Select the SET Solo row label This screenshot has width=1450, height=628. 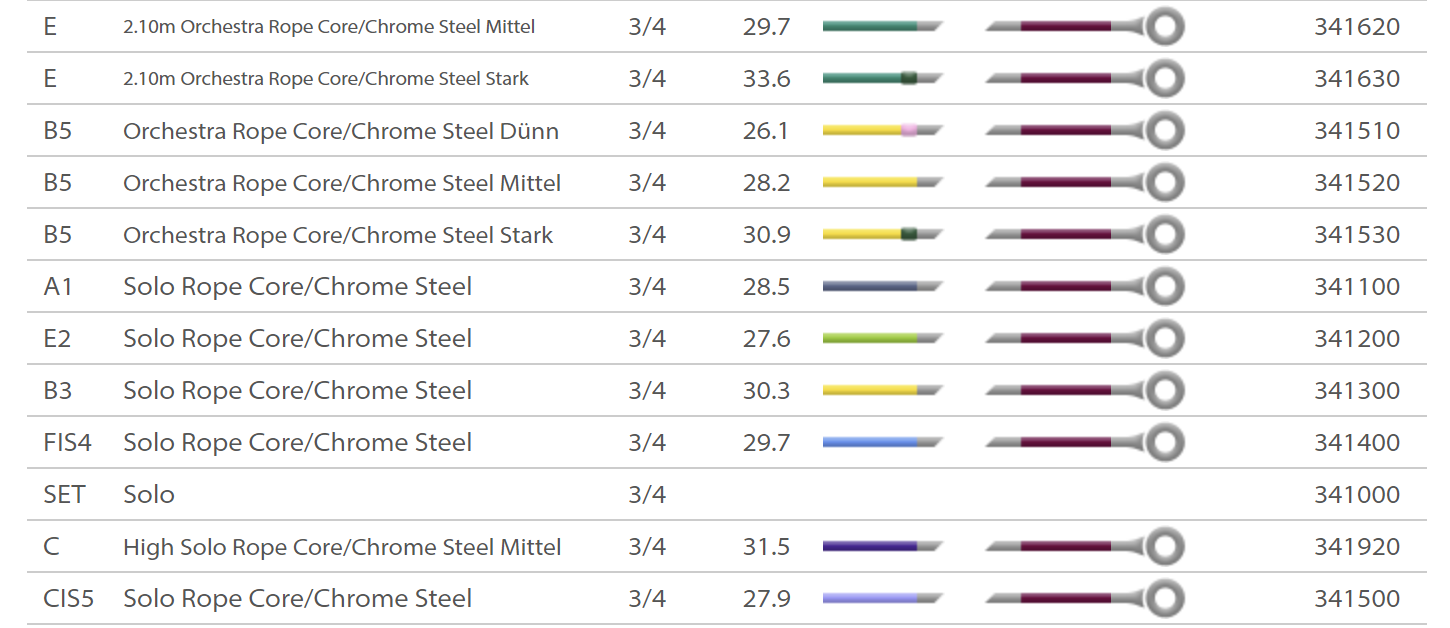coord(64,495)
